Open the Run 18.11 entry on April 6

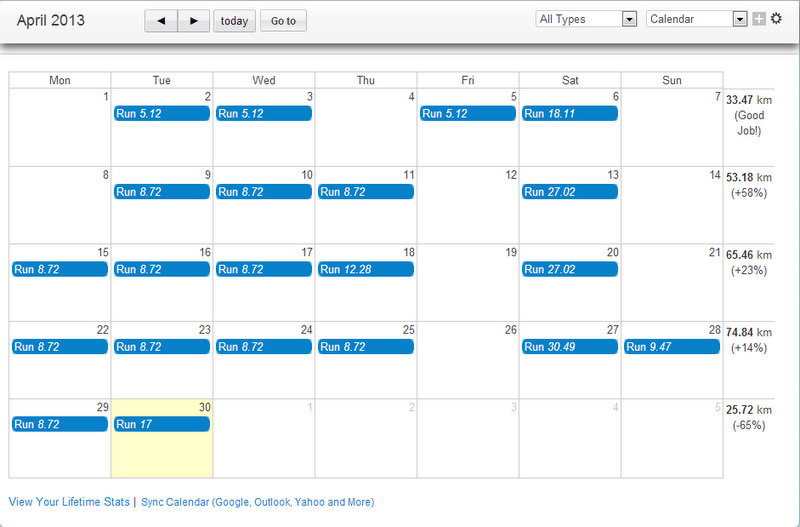tap(569, 114)
